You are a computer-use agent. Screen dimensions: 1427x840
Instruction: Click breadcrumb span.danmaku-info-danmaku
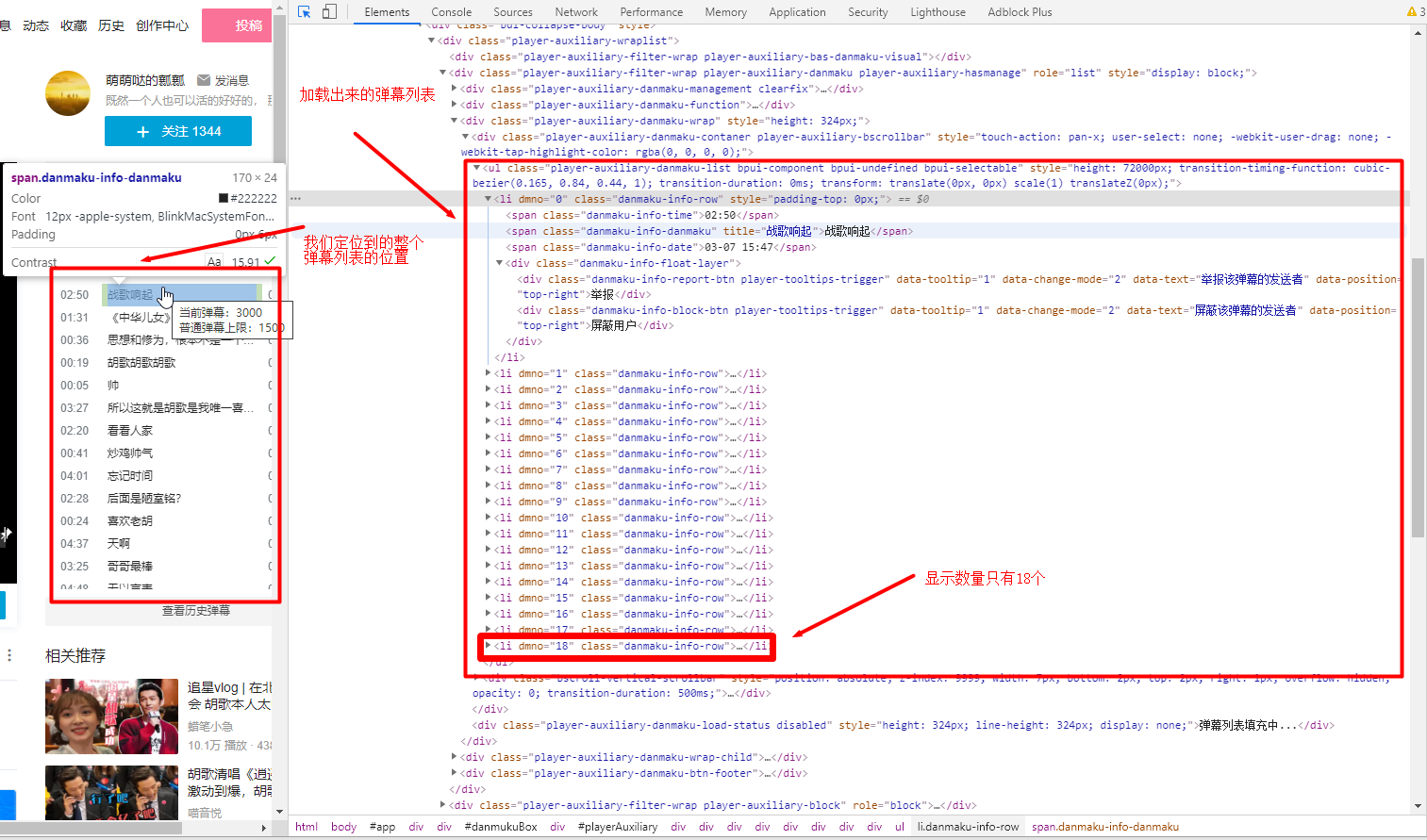1105,827
